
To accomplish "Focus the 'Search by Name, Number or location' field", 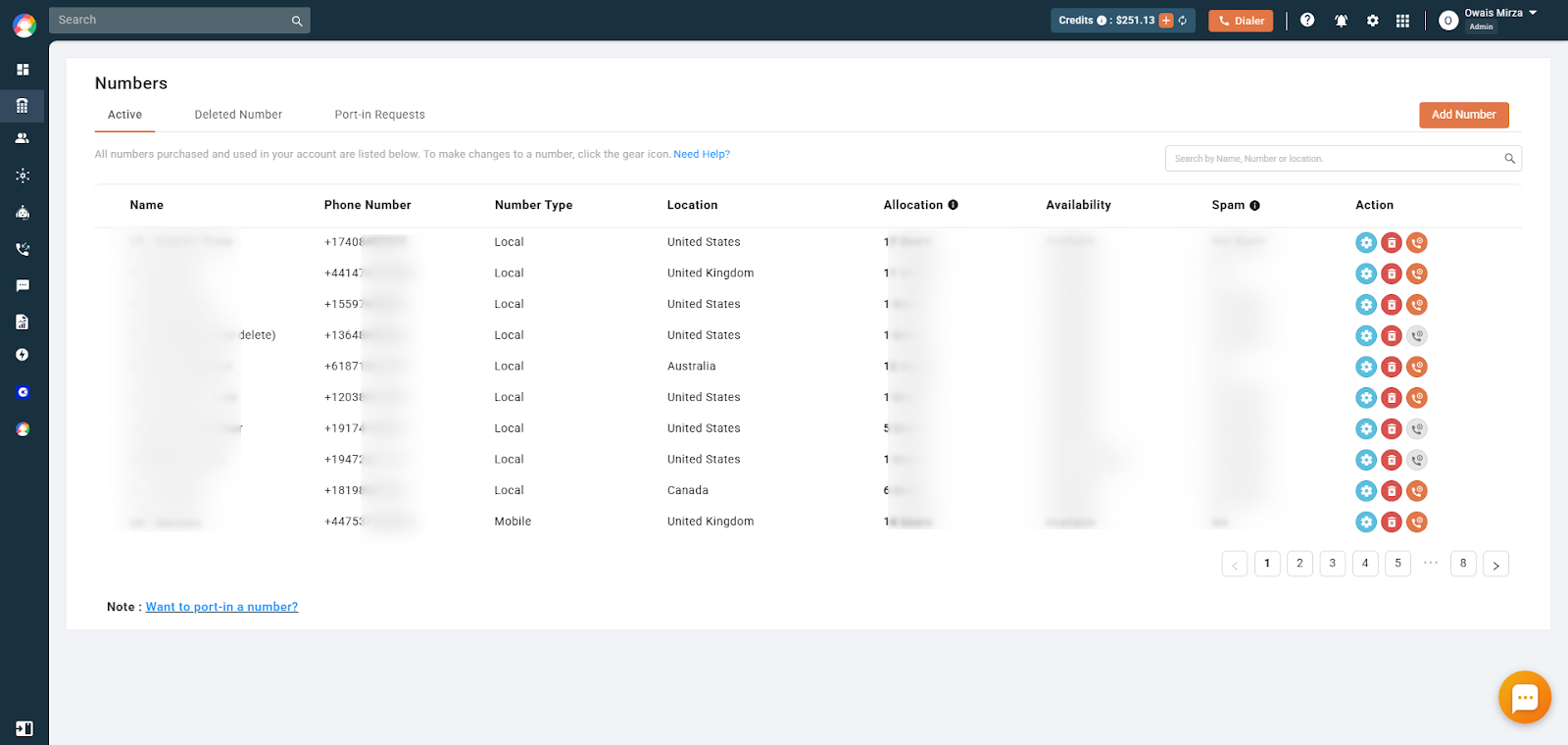I will 1343,159.
